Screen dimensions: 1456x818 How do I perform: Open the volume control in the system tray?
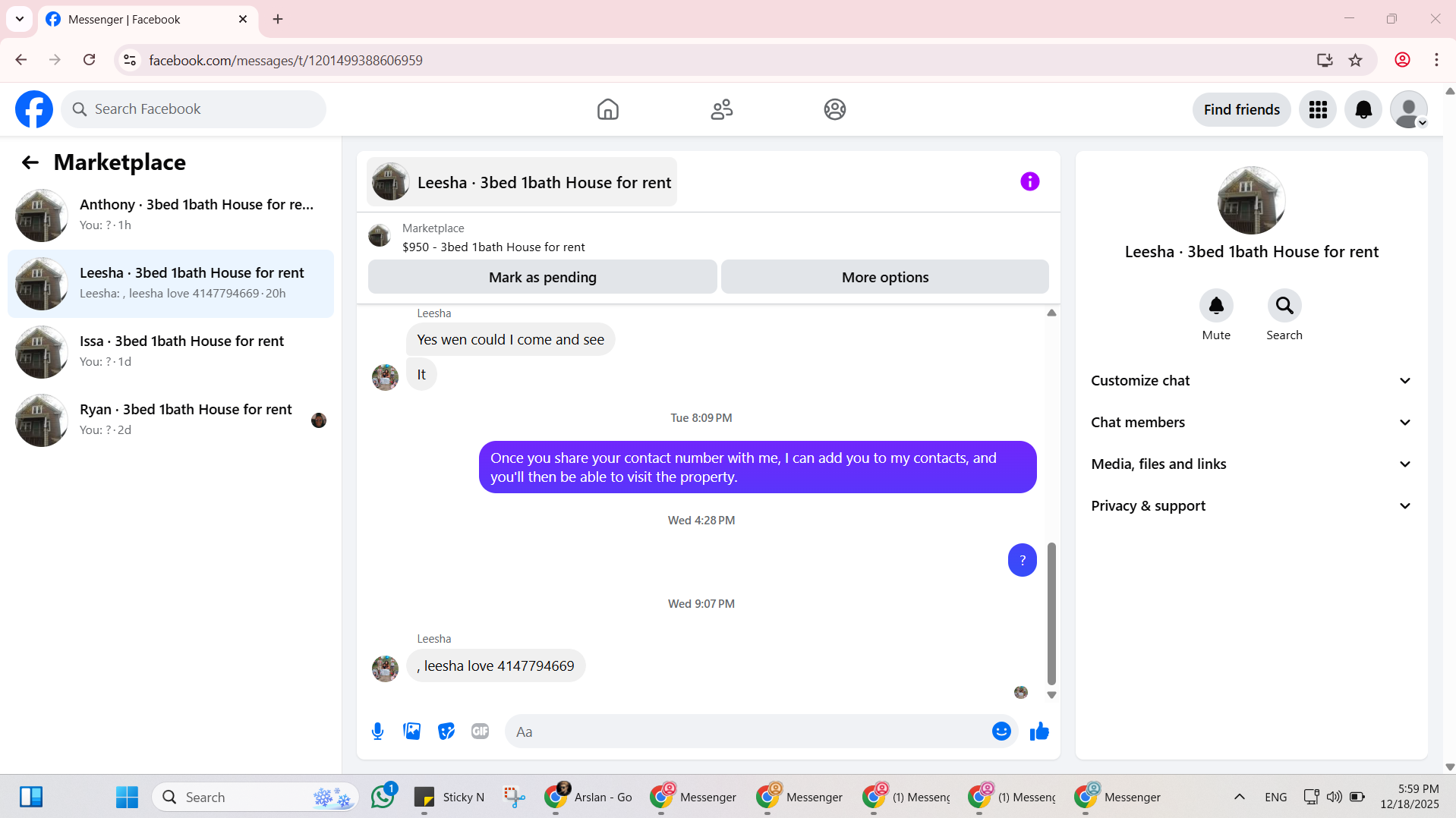[1334, 797]
